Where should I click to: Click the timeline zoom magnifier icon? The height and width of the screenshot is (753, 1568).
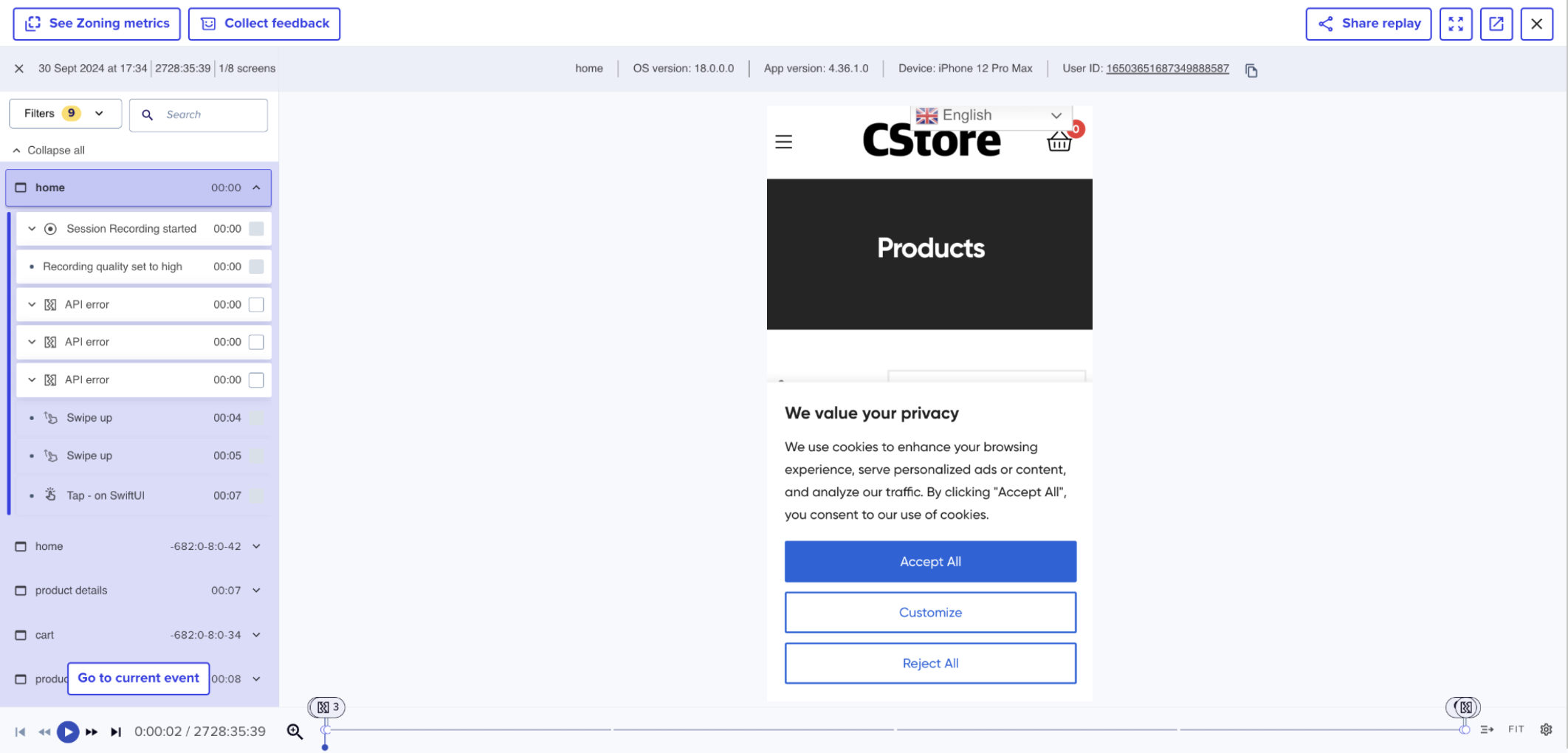click(x=295, y=731)
